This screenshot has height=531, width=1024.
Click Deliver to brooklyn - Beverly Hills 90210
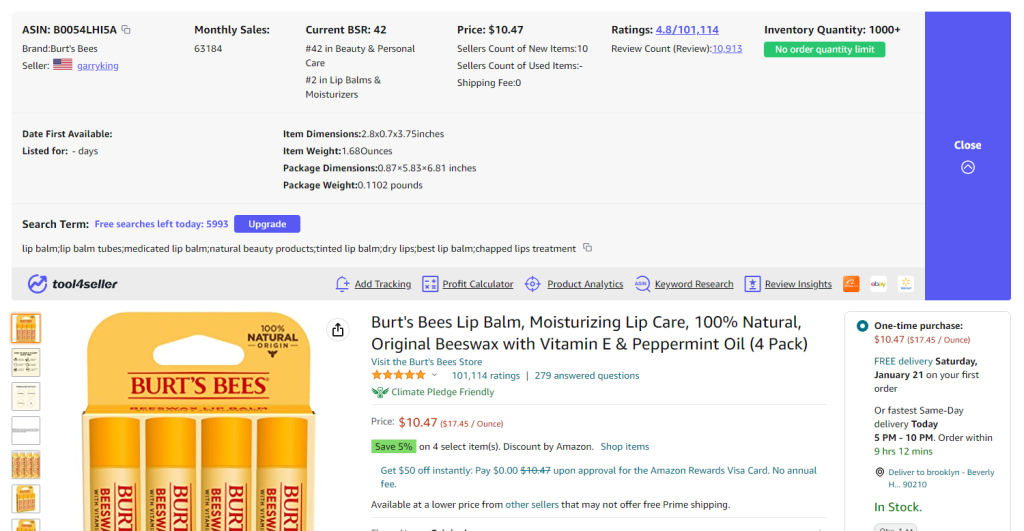click(x=941, y=478)
